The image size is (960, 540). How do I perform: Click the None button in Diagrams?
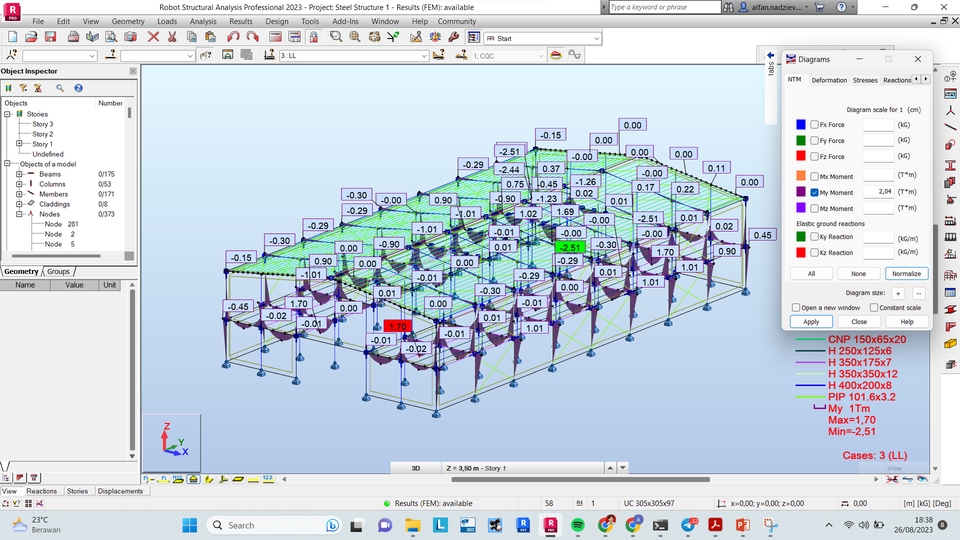click(x=859, y=274)
